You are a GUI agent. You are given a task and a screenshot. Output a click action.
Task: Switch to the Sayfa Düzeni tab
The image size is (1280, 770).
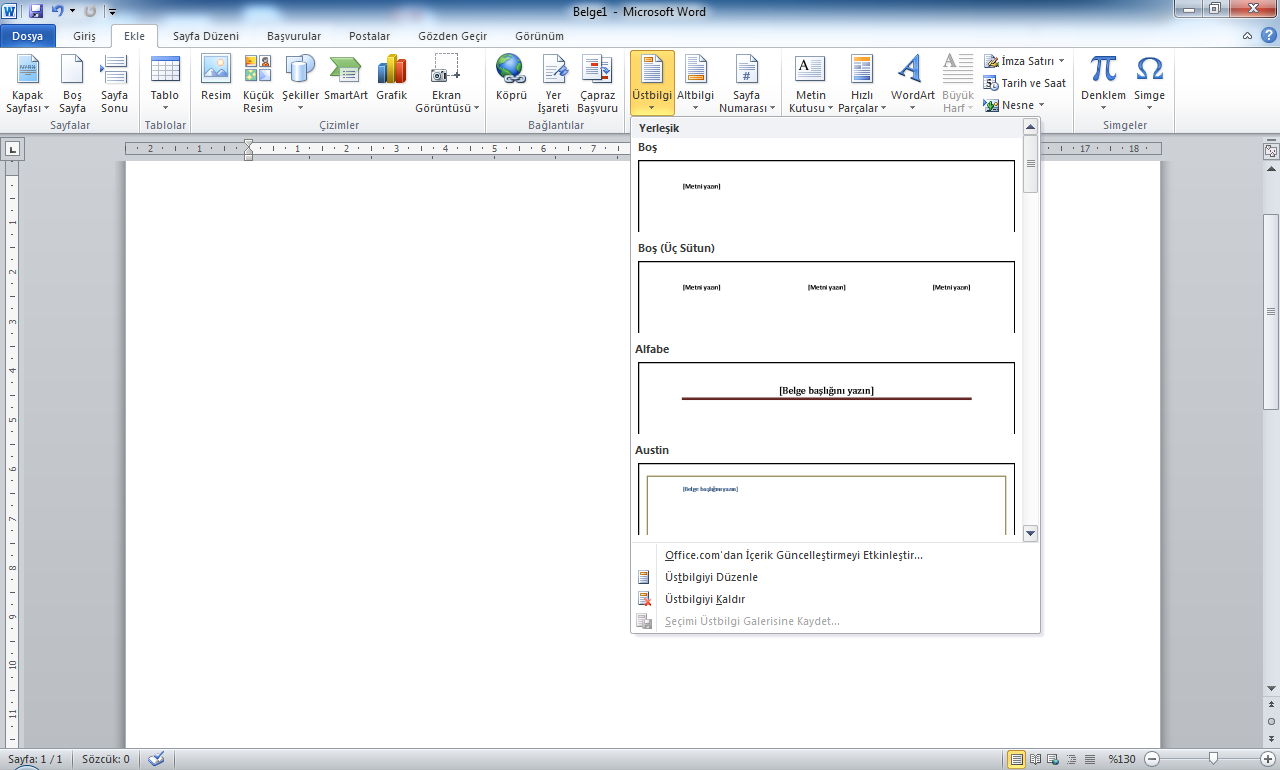click(206, 36)
